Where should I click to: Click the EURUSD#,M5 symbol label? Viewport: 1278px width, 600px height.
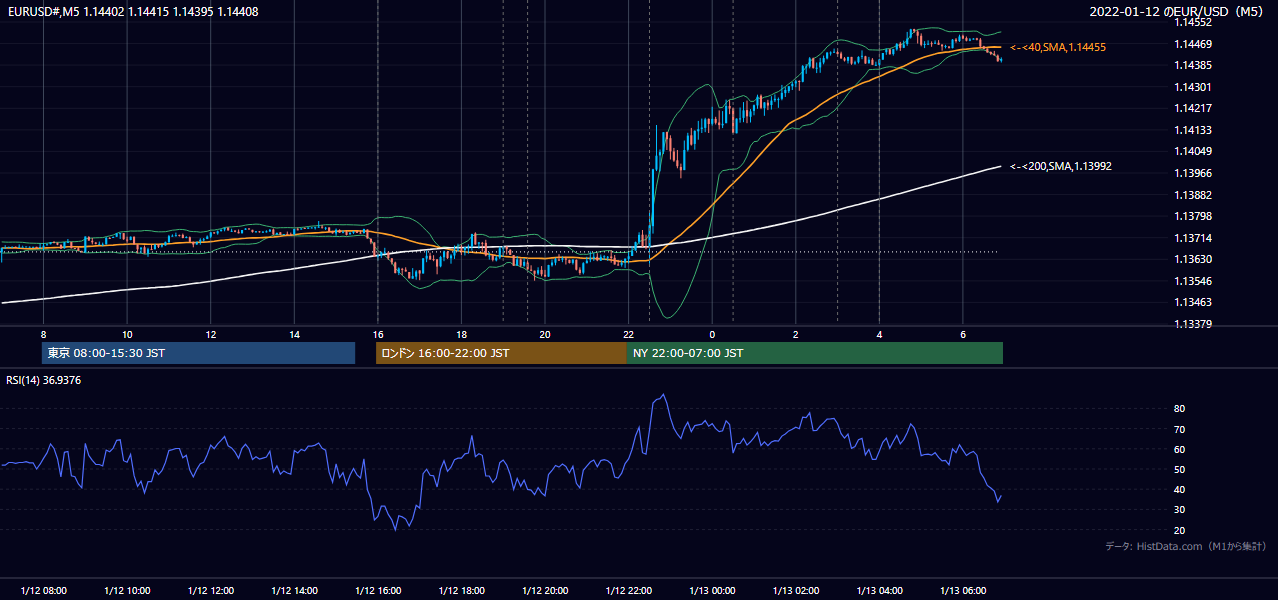click(42, 11)
